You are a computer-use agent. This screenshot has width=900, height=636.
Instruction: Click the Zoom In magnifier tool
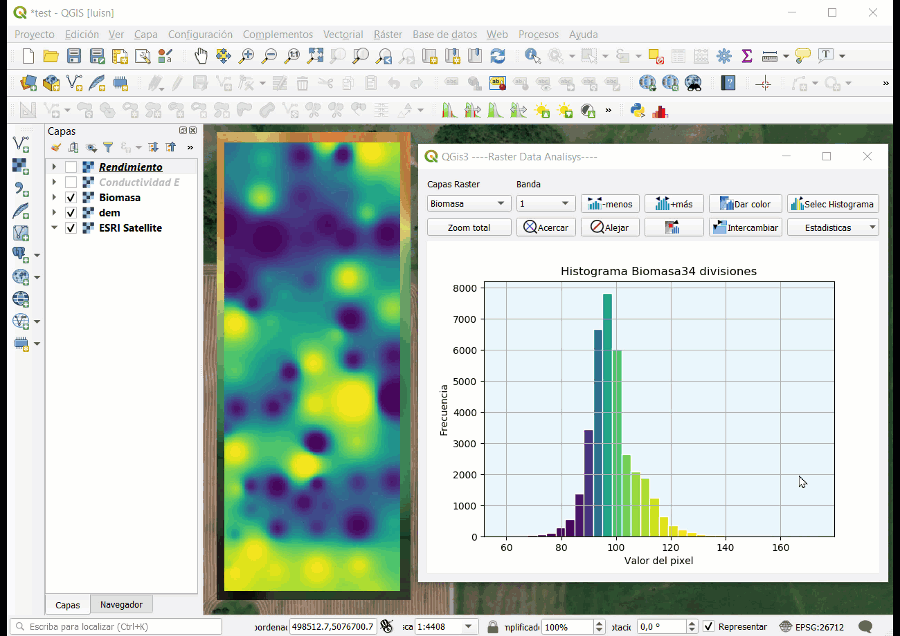pyautogui.click(x=246, y=56)
